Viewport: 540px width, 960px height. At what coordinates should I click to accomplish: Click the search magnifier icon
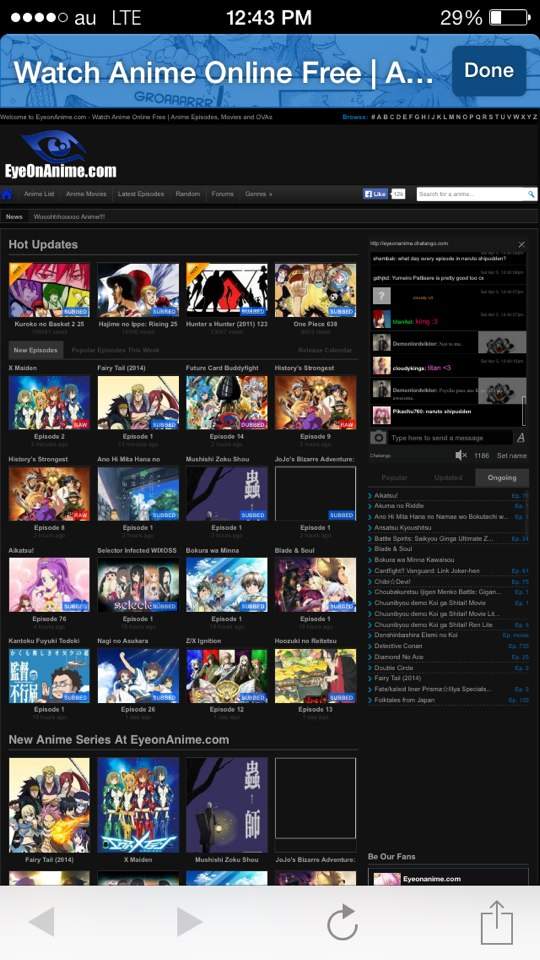531,194
